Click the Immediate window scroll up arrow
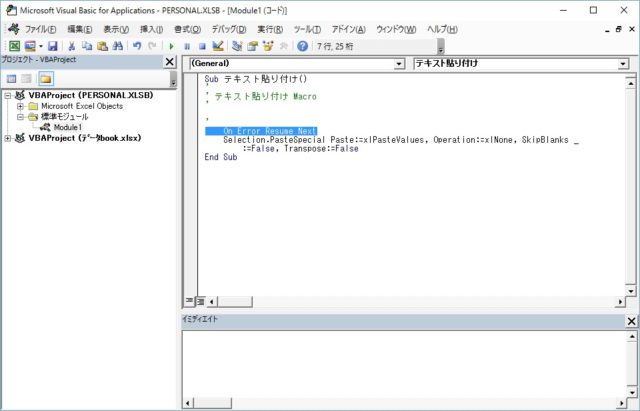The image size is (640, 411). click(x=631, y=337)
